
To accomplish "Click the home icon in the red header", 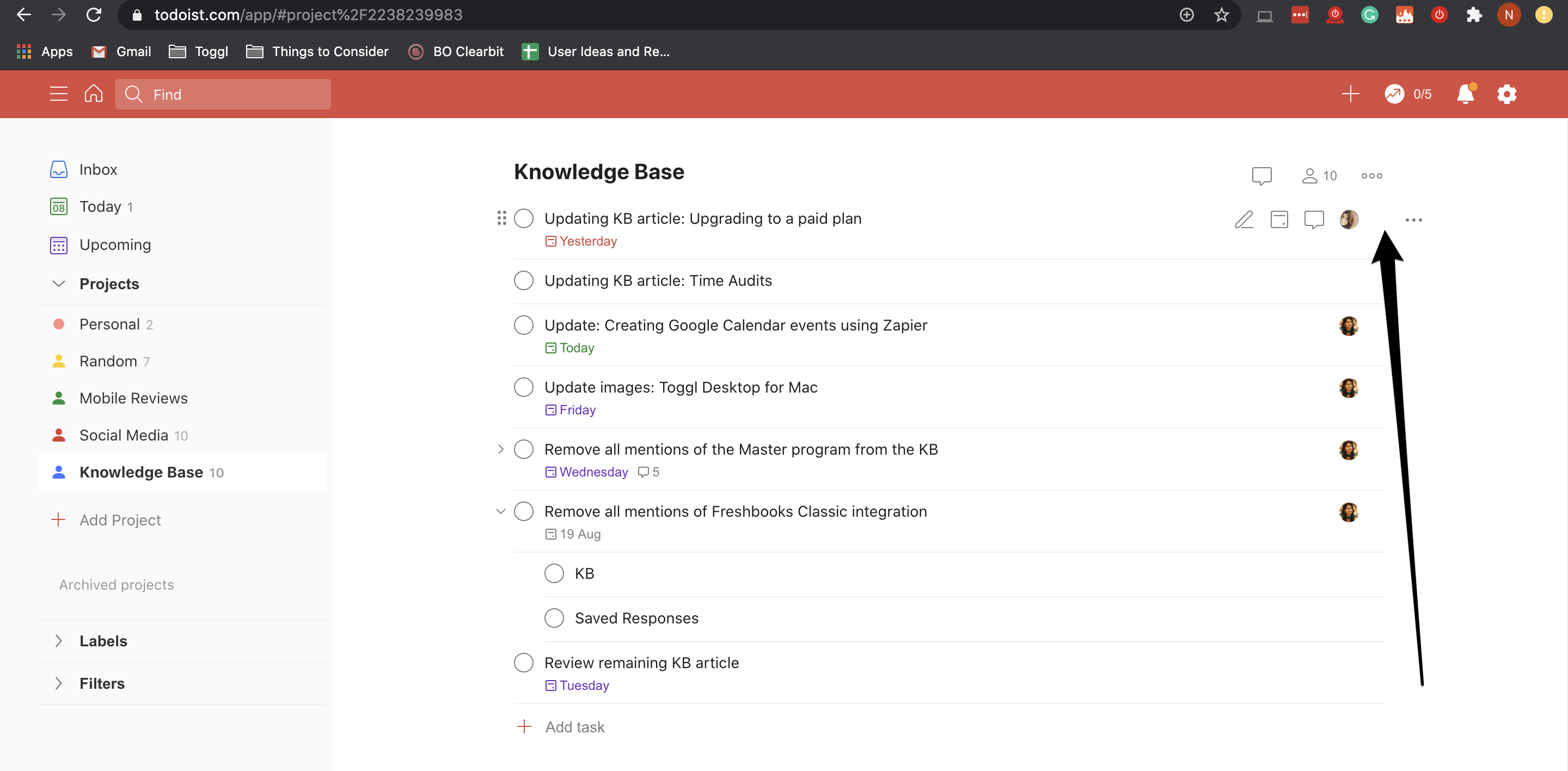I will click(x=93, y=94).
